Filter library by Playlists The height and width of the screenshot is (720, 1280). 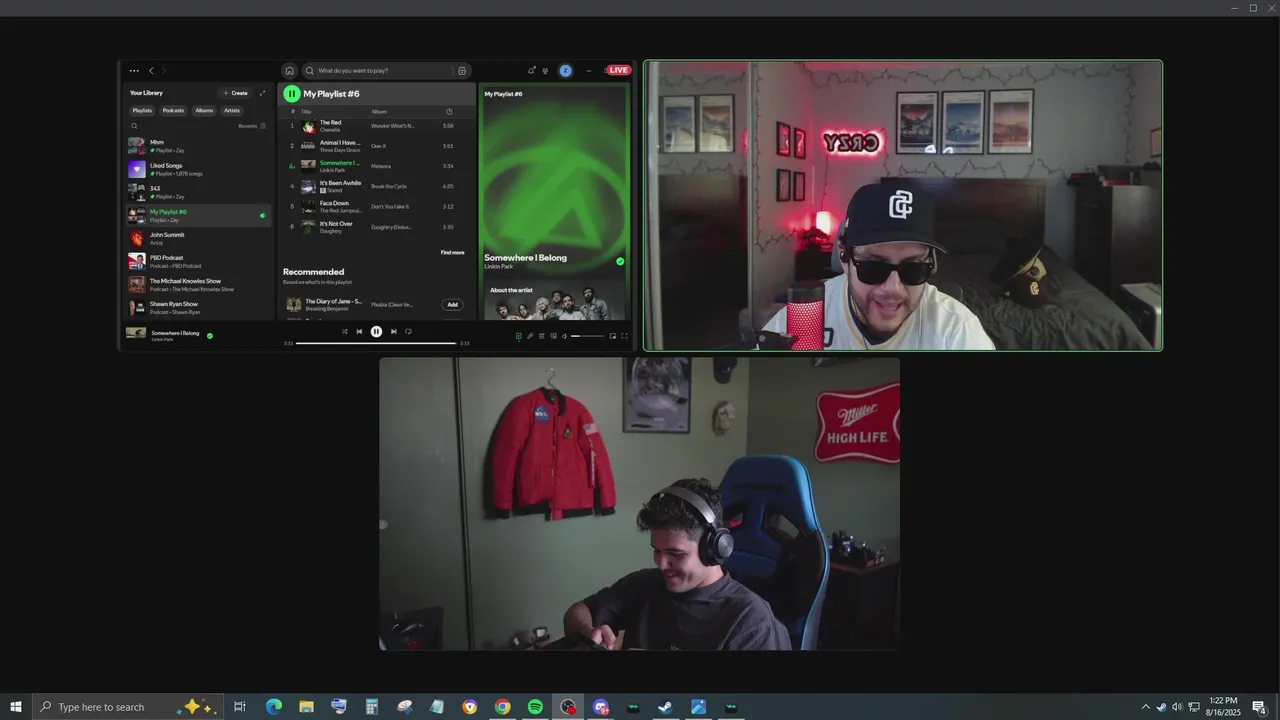[x=142, y=110]
